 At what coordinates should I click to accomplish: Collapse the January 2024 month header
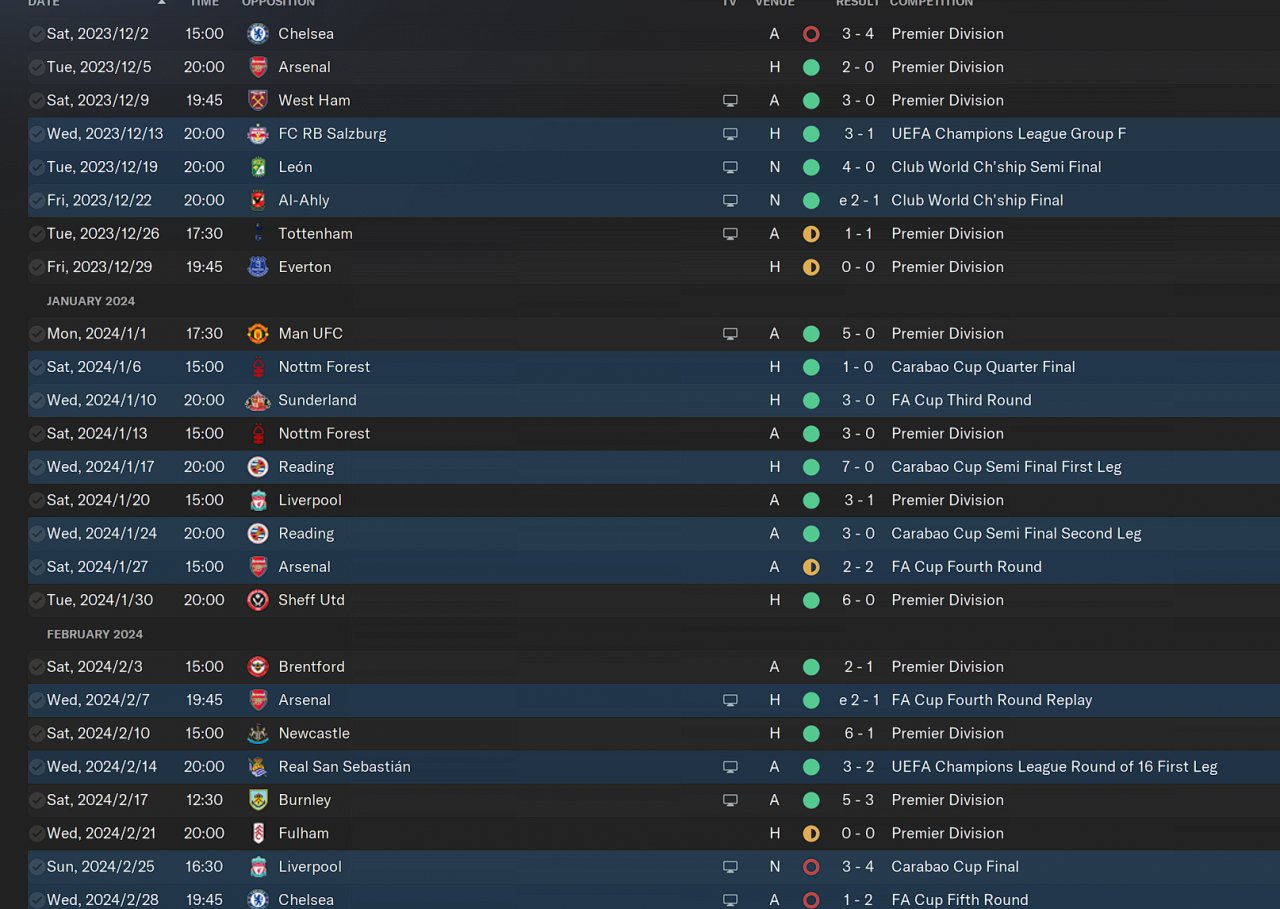[x=91, y=301]
